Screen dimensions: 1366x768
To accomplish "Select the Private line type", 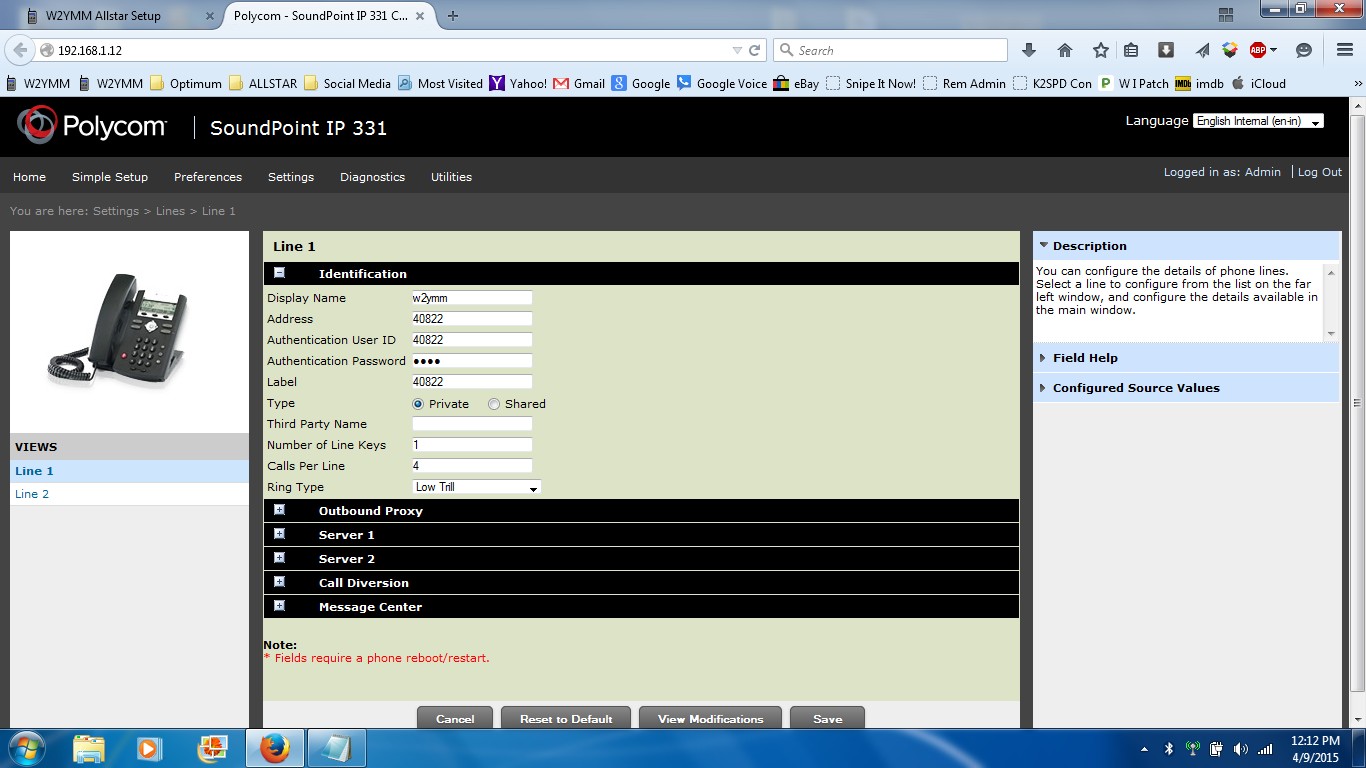I will [x=418, y=404].
